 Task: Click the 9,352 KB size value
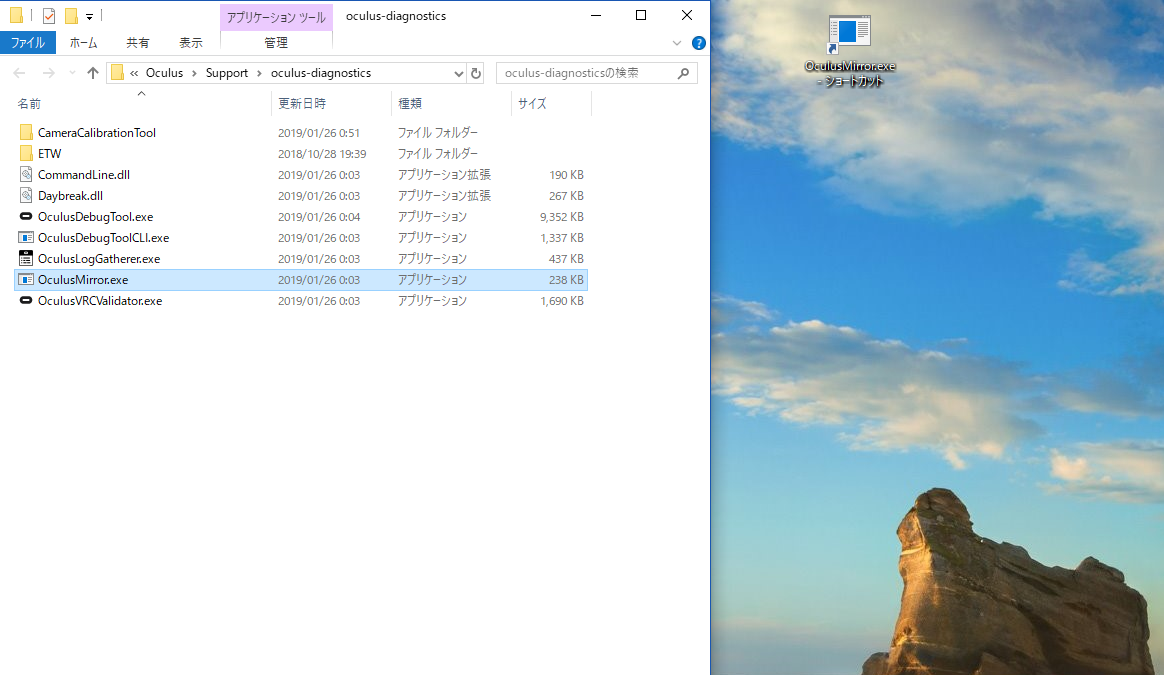click(562, 217)
